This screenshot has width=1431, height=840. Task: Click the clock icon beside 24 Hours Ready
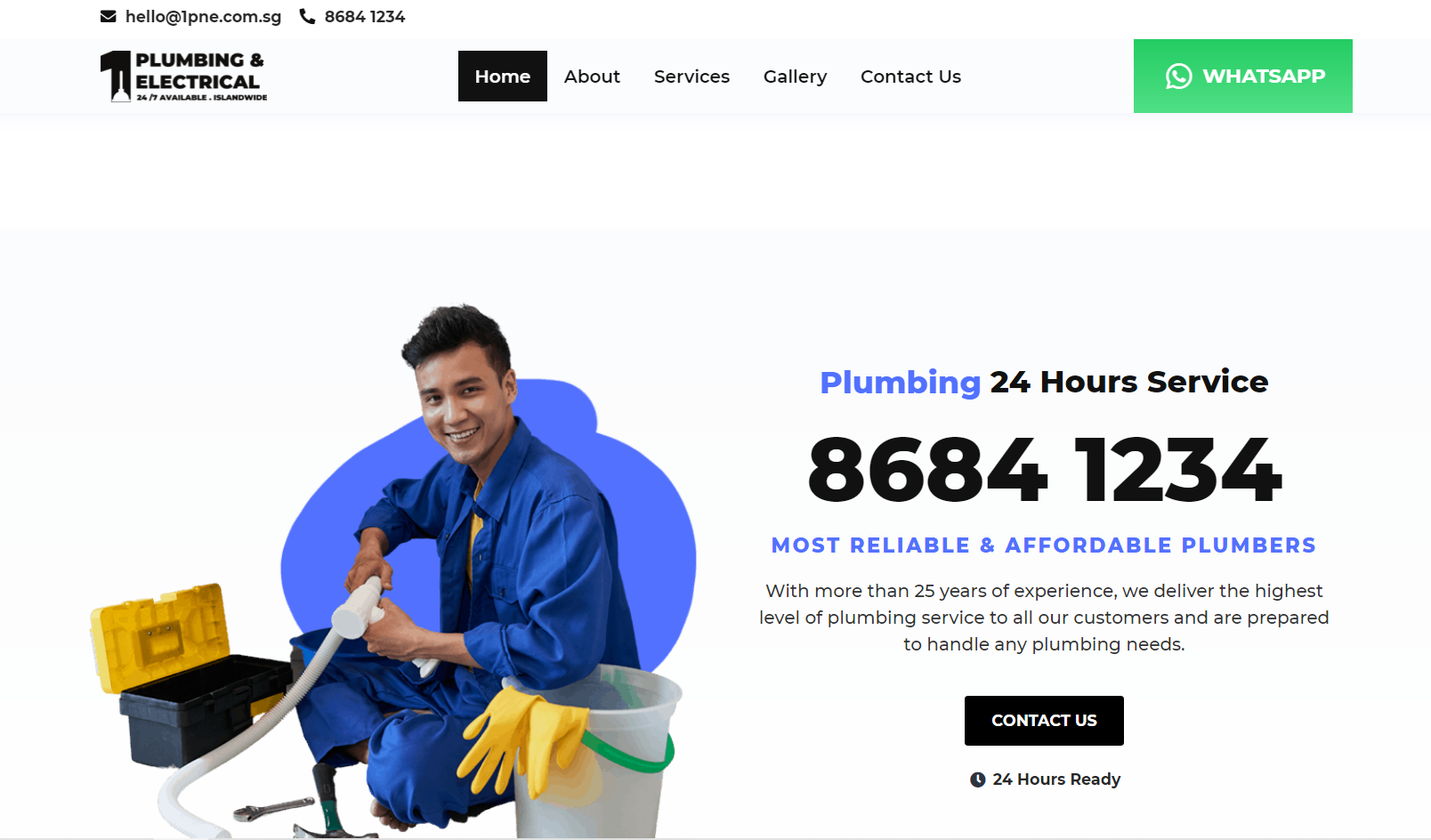pos(977,779)
